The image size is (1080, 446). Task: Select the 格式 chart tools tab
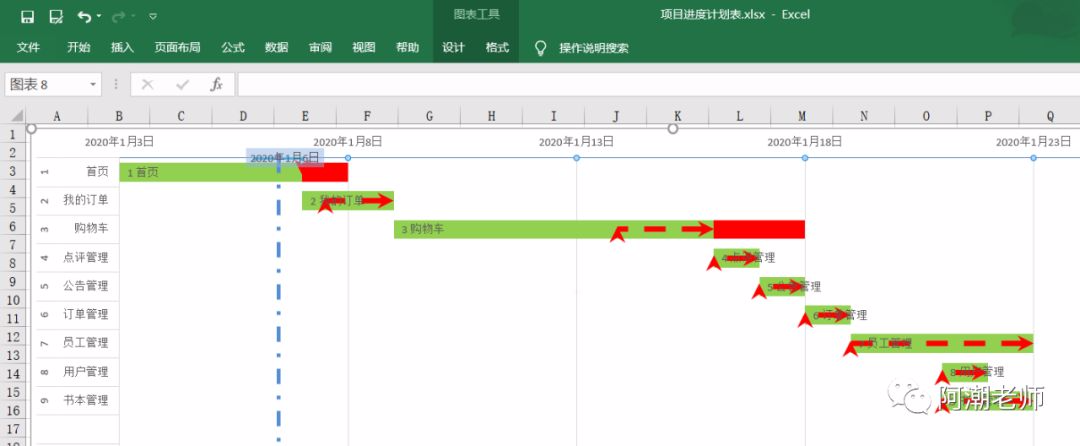pyautogui.click(x=497, y=47)
